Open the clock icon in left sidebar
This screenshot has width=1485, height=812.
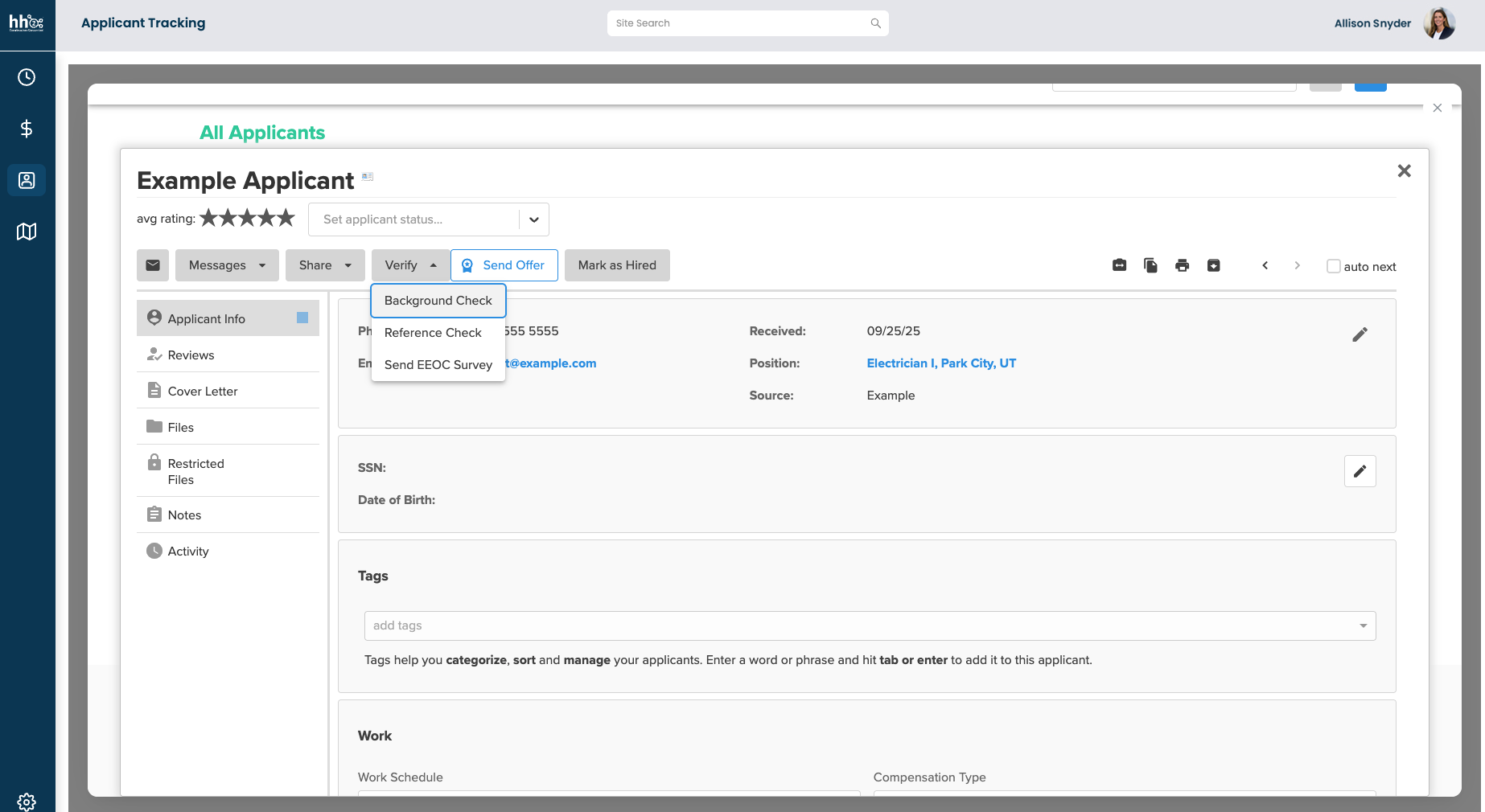point(27,77)
